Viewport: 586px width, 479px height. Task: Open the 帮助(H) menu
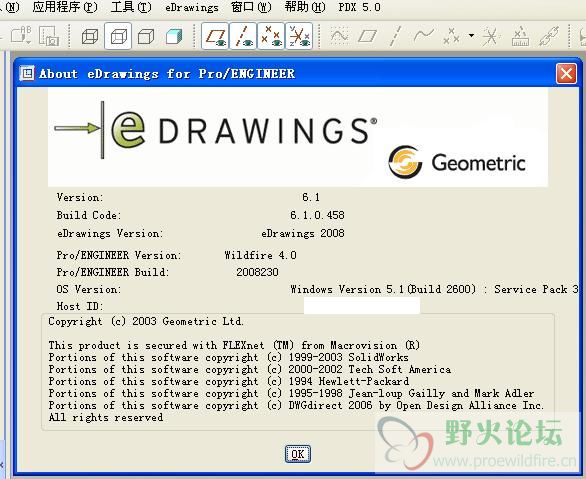tap(305, 7)
